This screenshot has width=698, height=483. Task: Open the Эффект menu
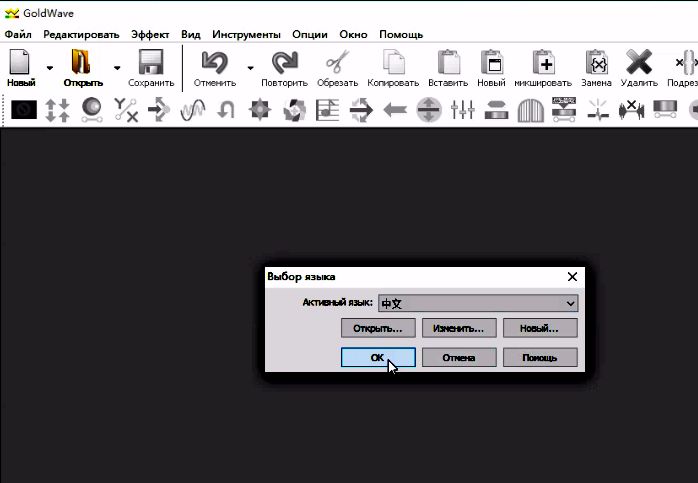pos(150,34)
